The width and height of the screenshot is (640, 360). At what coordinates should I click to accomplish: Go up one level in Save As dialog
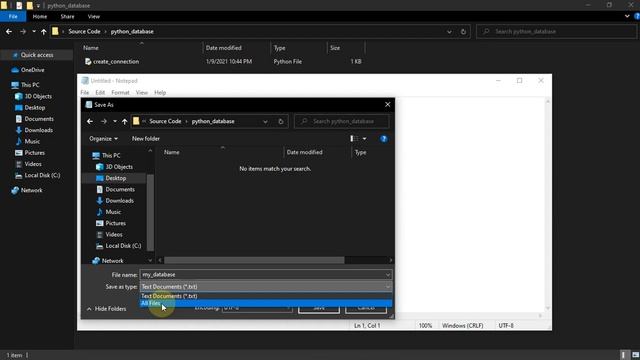point(124,121)
